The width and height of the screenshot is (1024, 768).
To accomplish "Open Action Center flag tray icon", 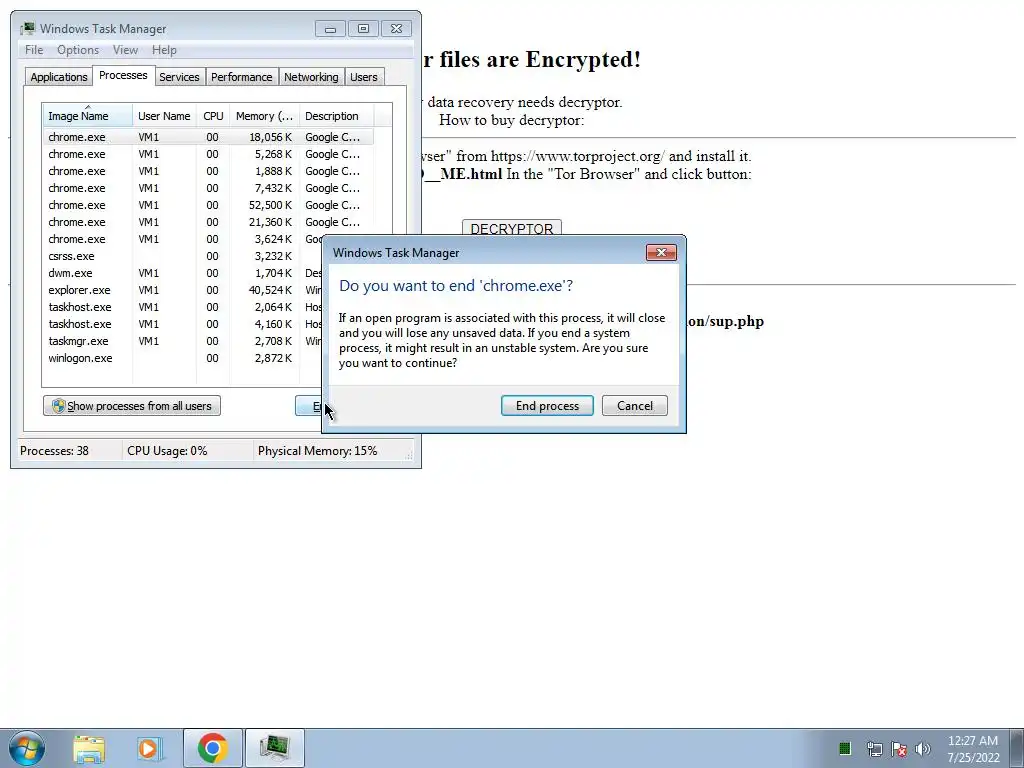I will pos(899,749).
